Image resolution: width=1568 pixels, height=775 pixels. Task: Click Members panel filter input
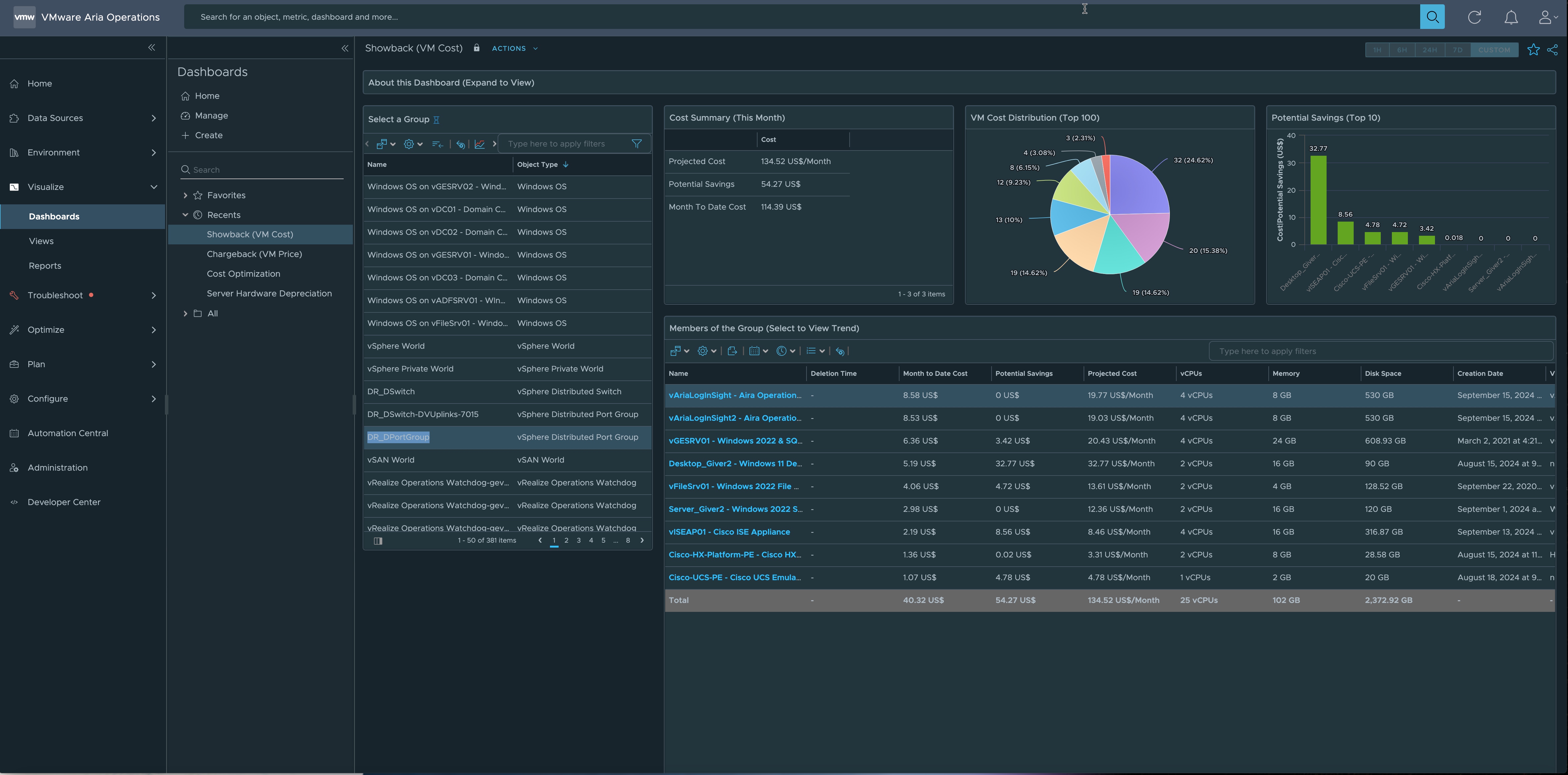coord(1380,351)
